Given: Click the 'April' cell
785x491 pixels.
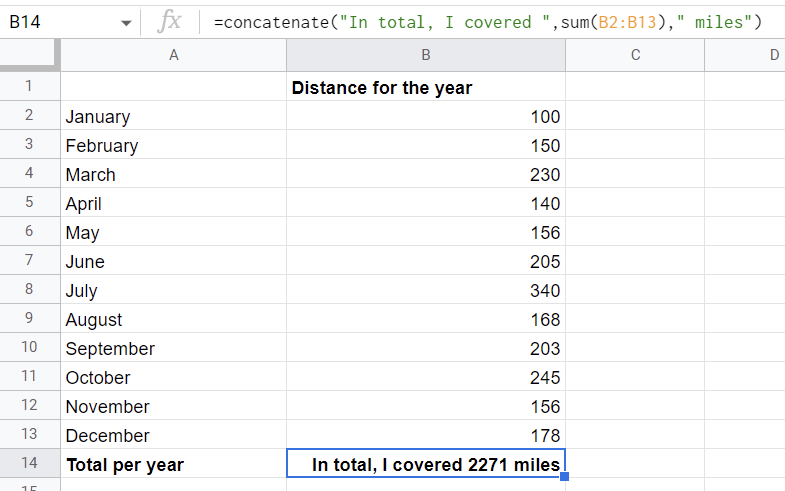Looking at the screenshot, I should click(174, 203).
